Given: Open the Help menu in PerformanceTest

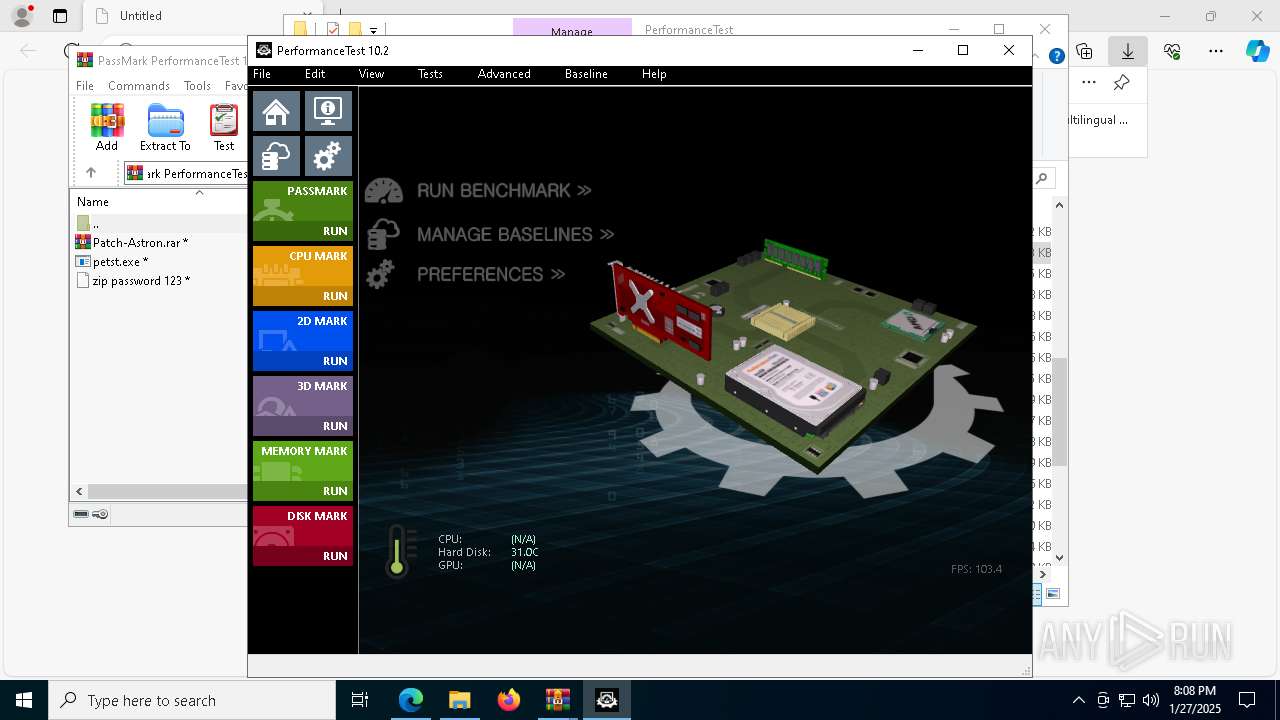Looking at the screenshot, I should point(654,74).
